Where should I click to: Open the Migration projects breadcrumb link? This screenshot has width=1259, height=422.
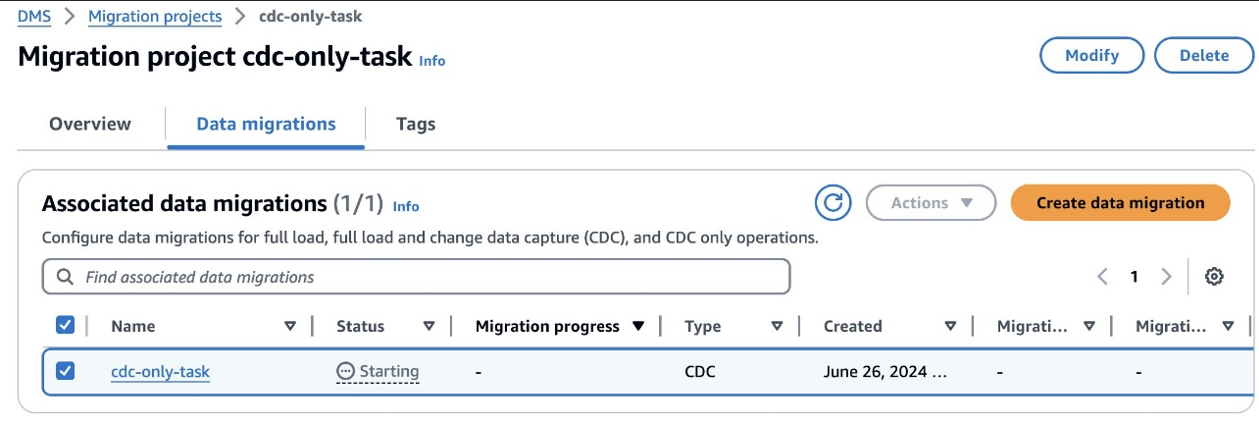[x=155, y=16]
